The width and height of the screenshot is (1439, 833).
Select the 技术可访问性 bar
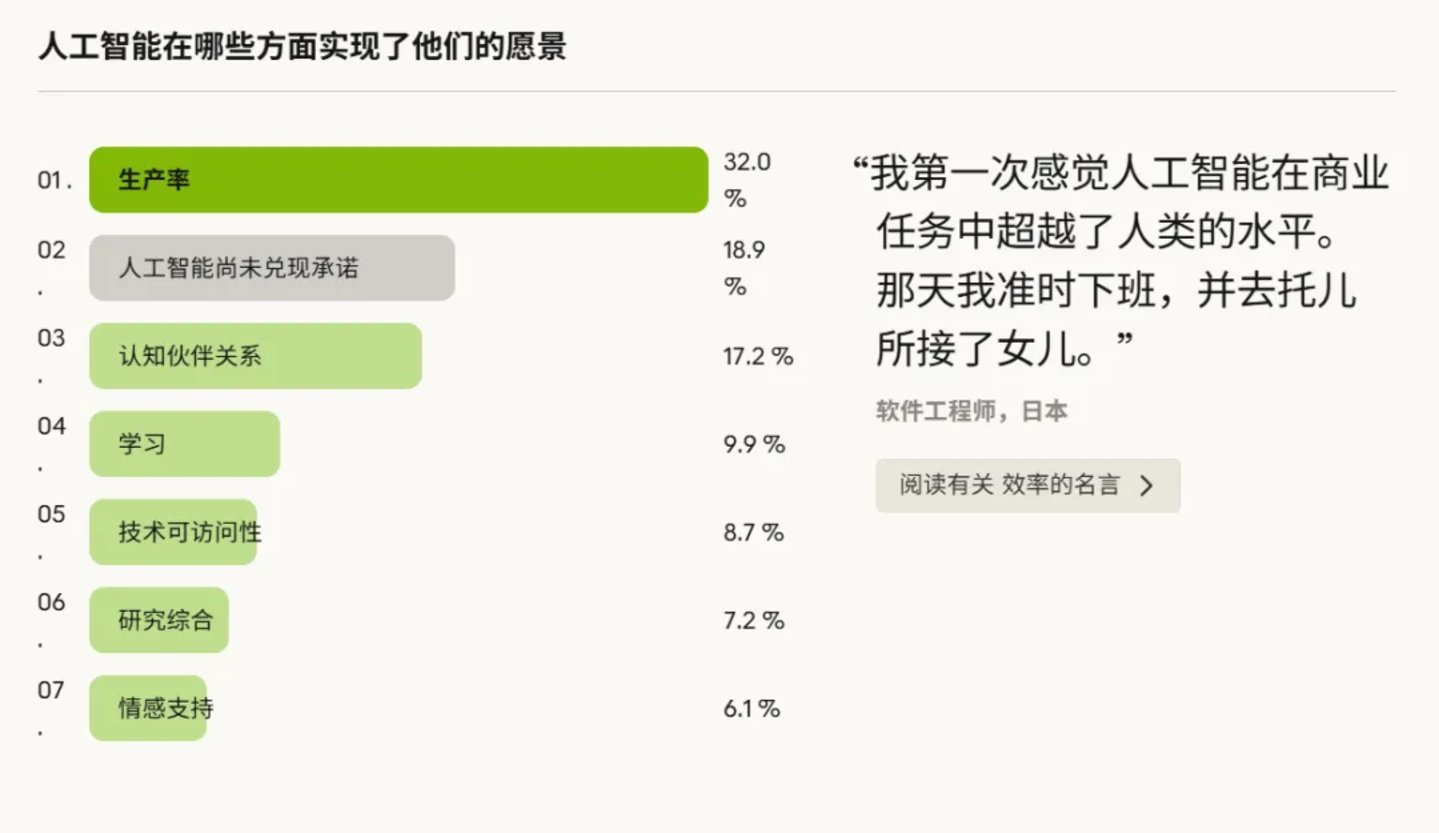(173, 531)
